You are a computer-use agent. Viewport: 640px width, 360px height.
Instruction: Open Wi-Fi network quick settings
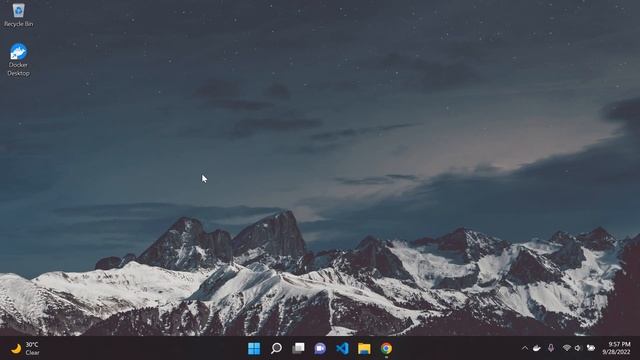coord(567,348)
